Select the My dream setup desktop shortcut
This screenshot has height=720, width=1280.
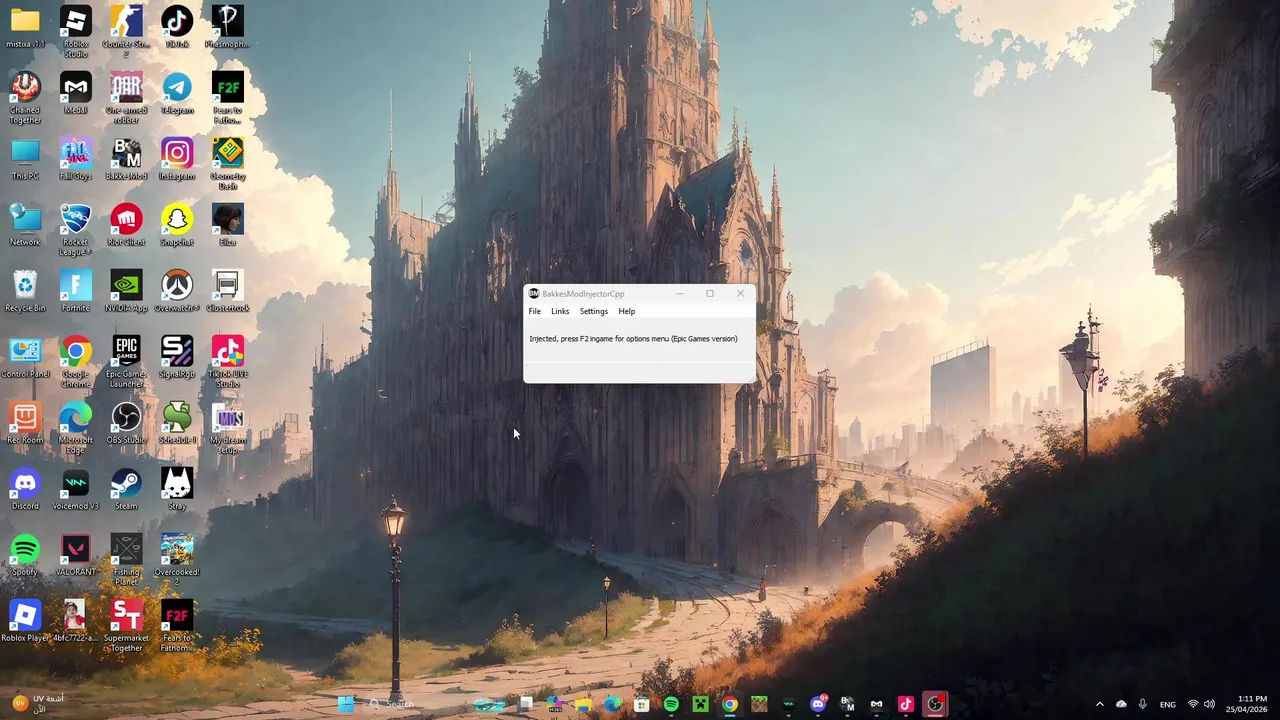[227, 428]
